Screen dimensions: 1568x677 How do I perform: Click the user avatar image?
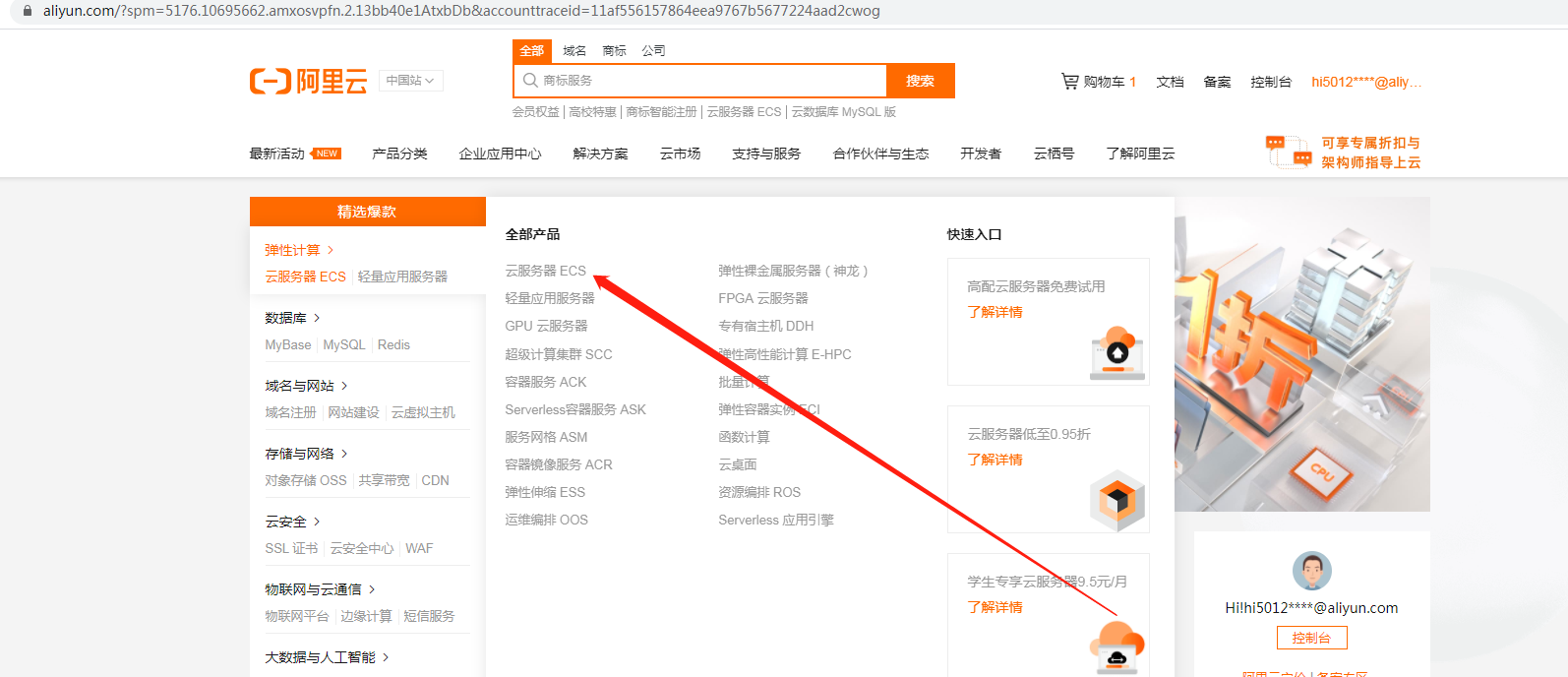point(1311,571)
